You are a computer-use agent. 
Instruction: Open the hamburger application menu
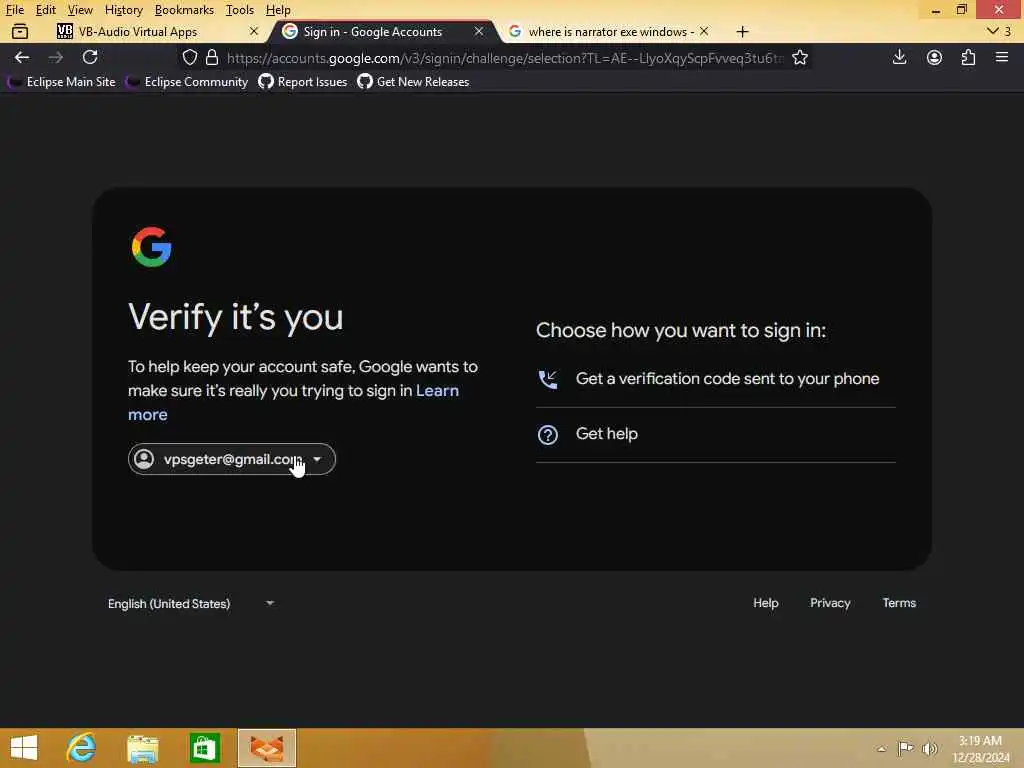[x=1002, y=57]
